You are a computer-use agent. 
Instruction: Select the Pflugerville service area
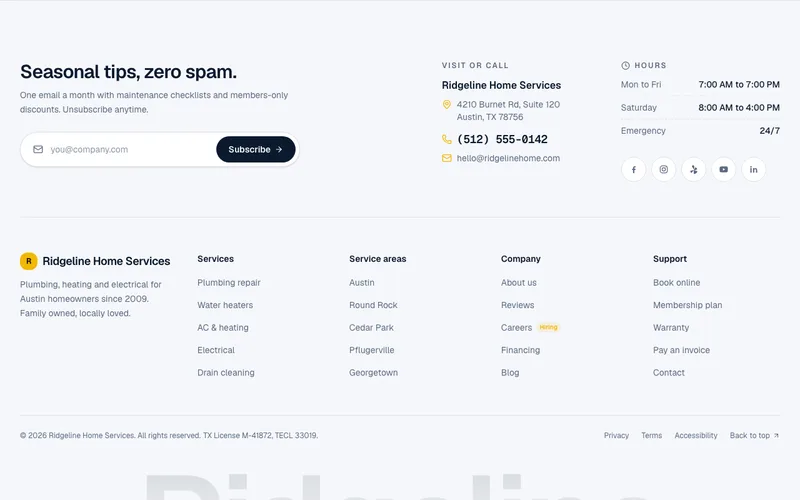(x=371, y=350)
